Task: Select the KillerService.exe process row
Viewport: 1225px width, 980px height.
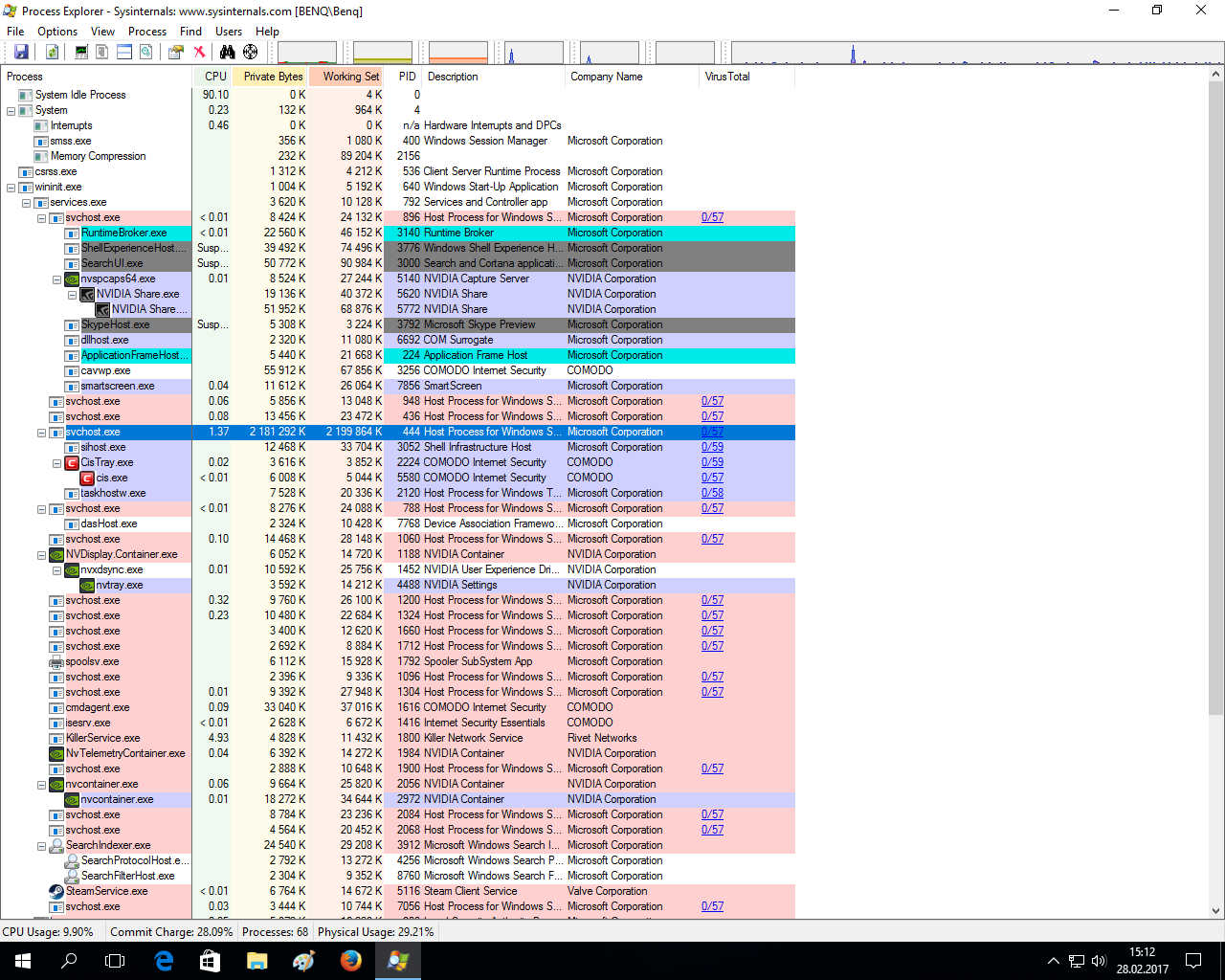Action: pos(102,738)
